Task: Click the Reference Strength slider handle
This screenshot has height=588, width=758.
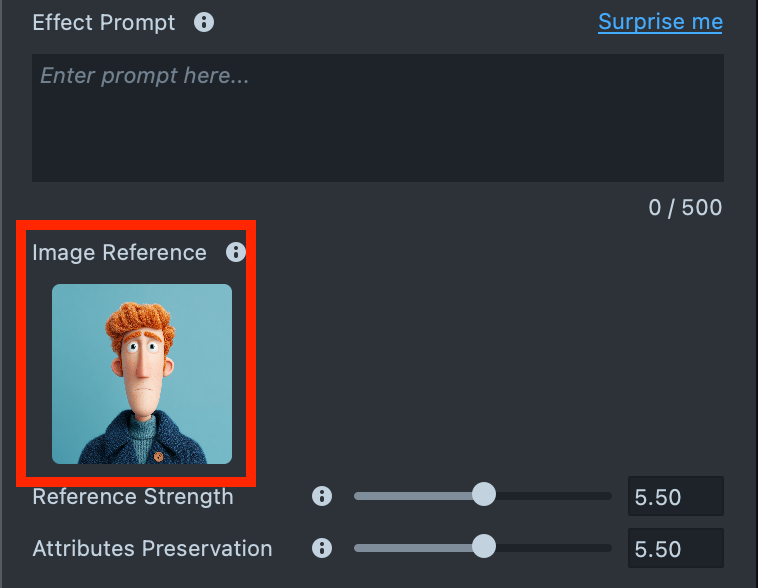Action: point(484,495)
